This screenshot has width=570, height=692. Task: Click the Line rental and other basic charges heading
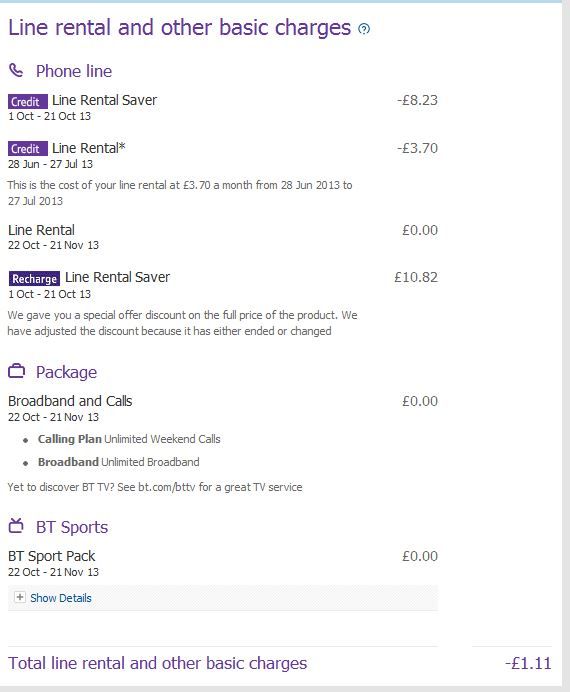click(180, 27)
